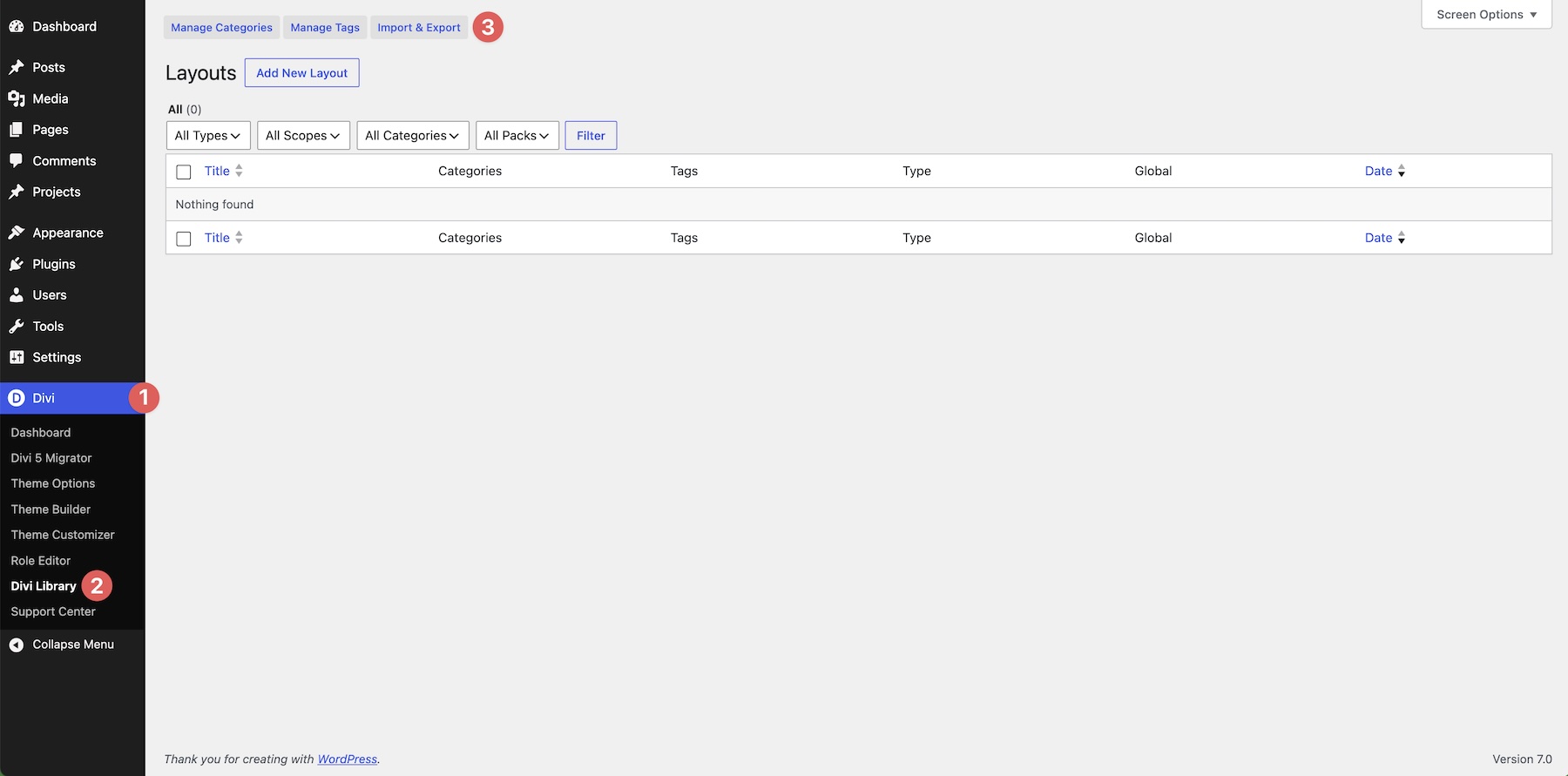The image size is (1568, 776).
Task: Open Support Center submenu item
Action: point(53,611)
